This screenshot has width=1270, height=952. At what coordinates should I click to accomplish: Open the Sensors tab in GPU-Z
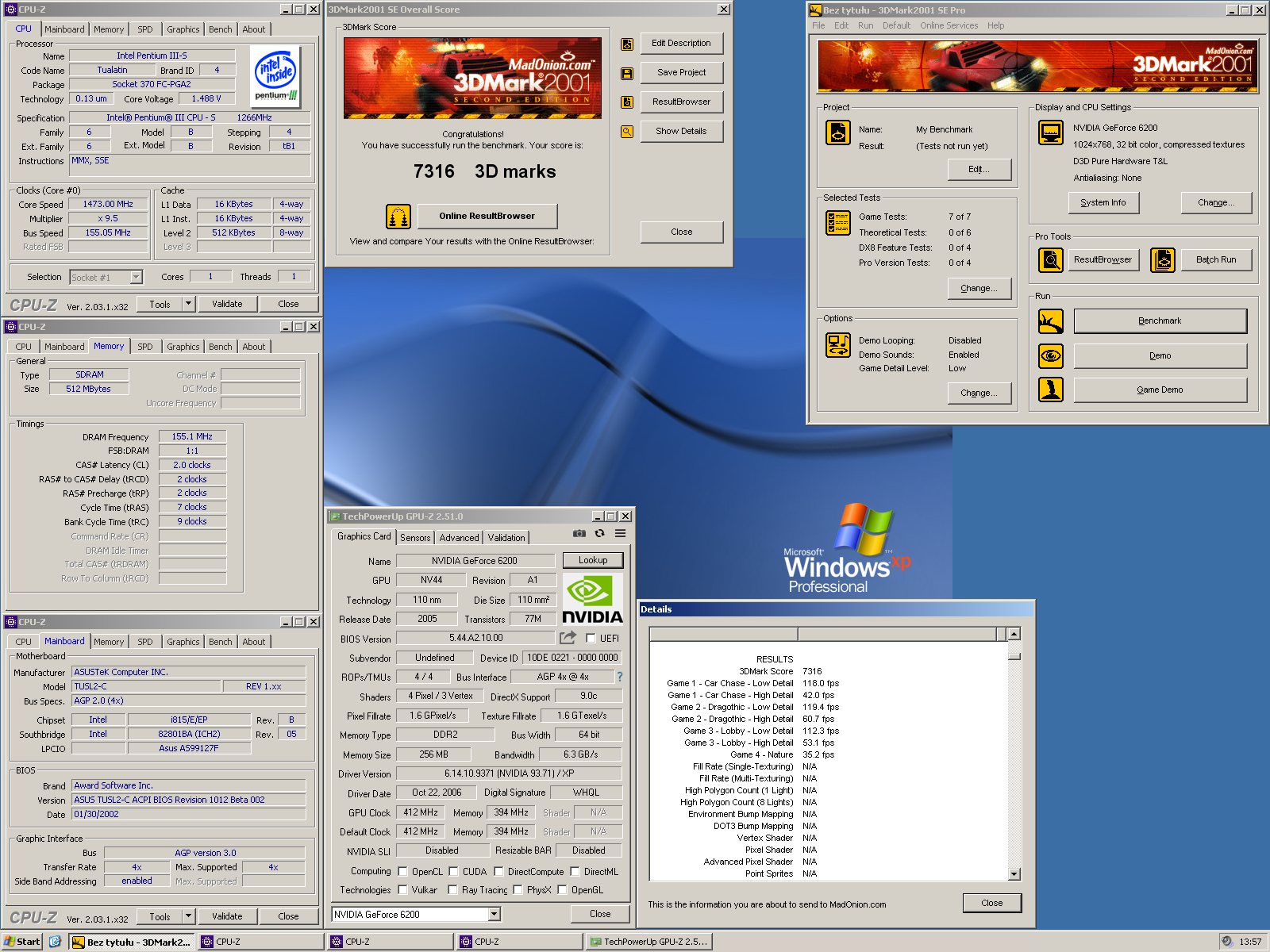[x=415, y=538]
